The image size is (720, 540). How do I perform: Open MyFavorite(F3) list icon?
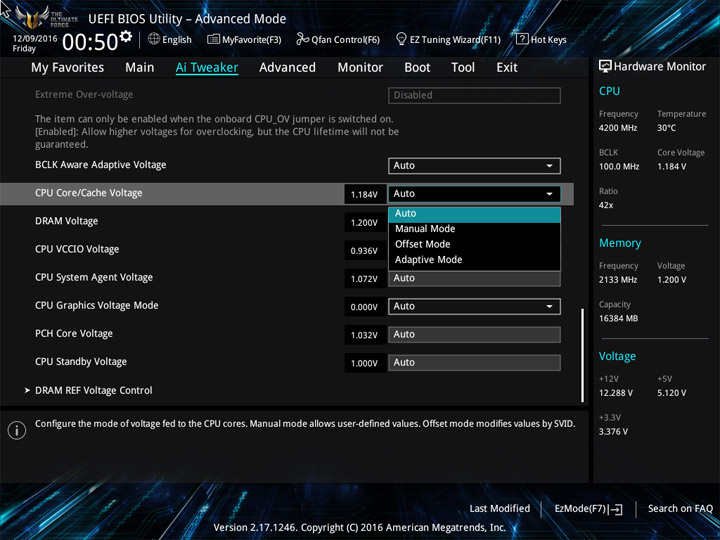click(213, 39)
